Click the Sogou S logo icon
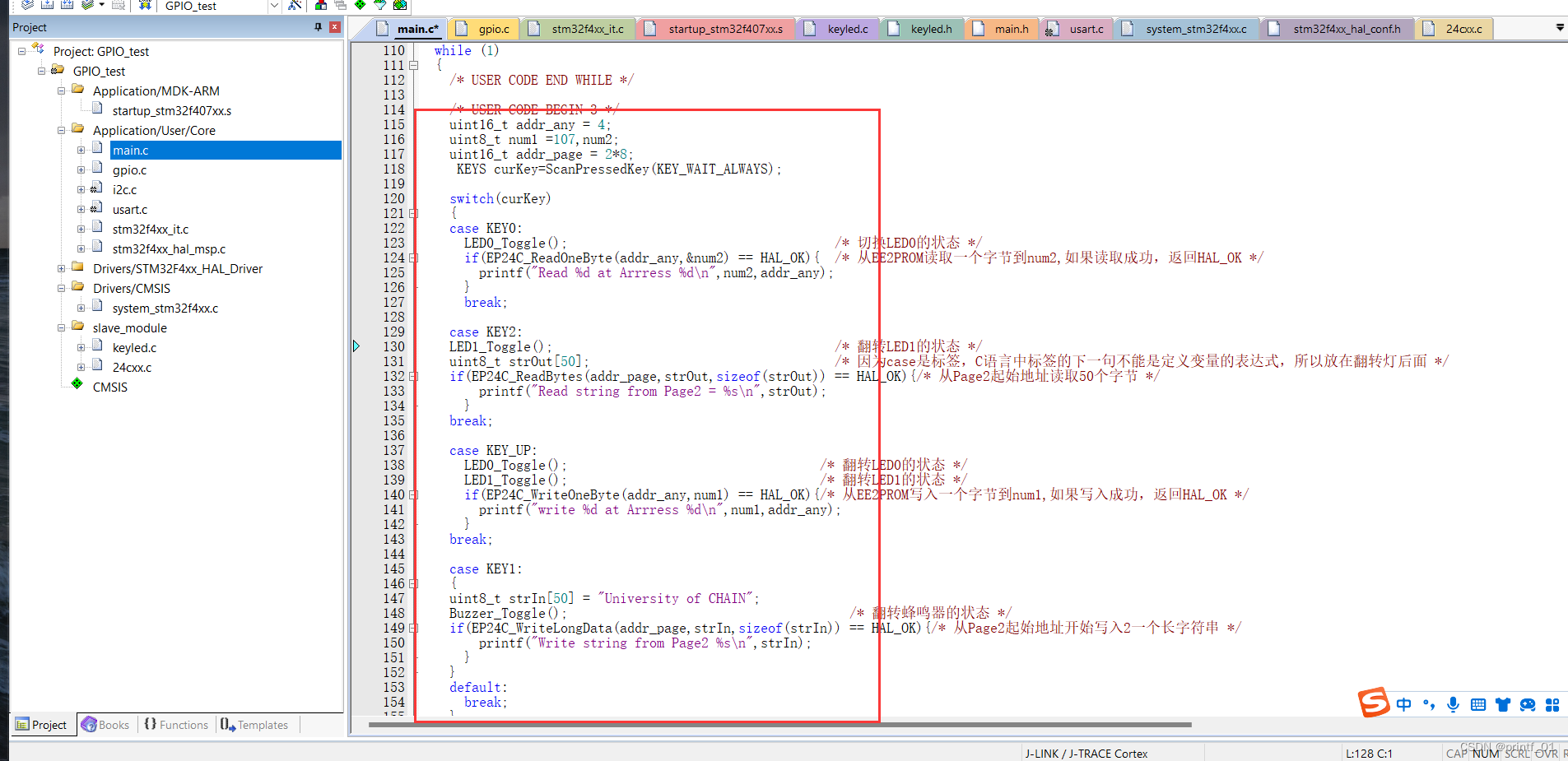 [1374, 703]
